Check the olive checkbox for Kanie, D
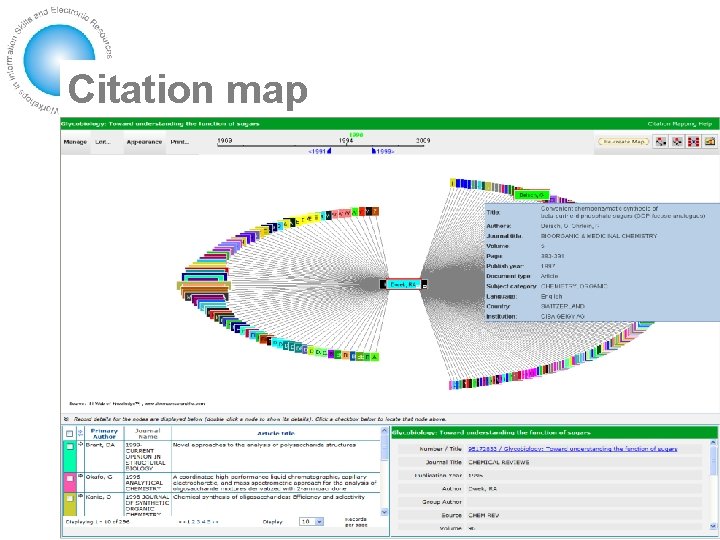The width and height of the screenshot is (720, 540). [x=69, y=498]
